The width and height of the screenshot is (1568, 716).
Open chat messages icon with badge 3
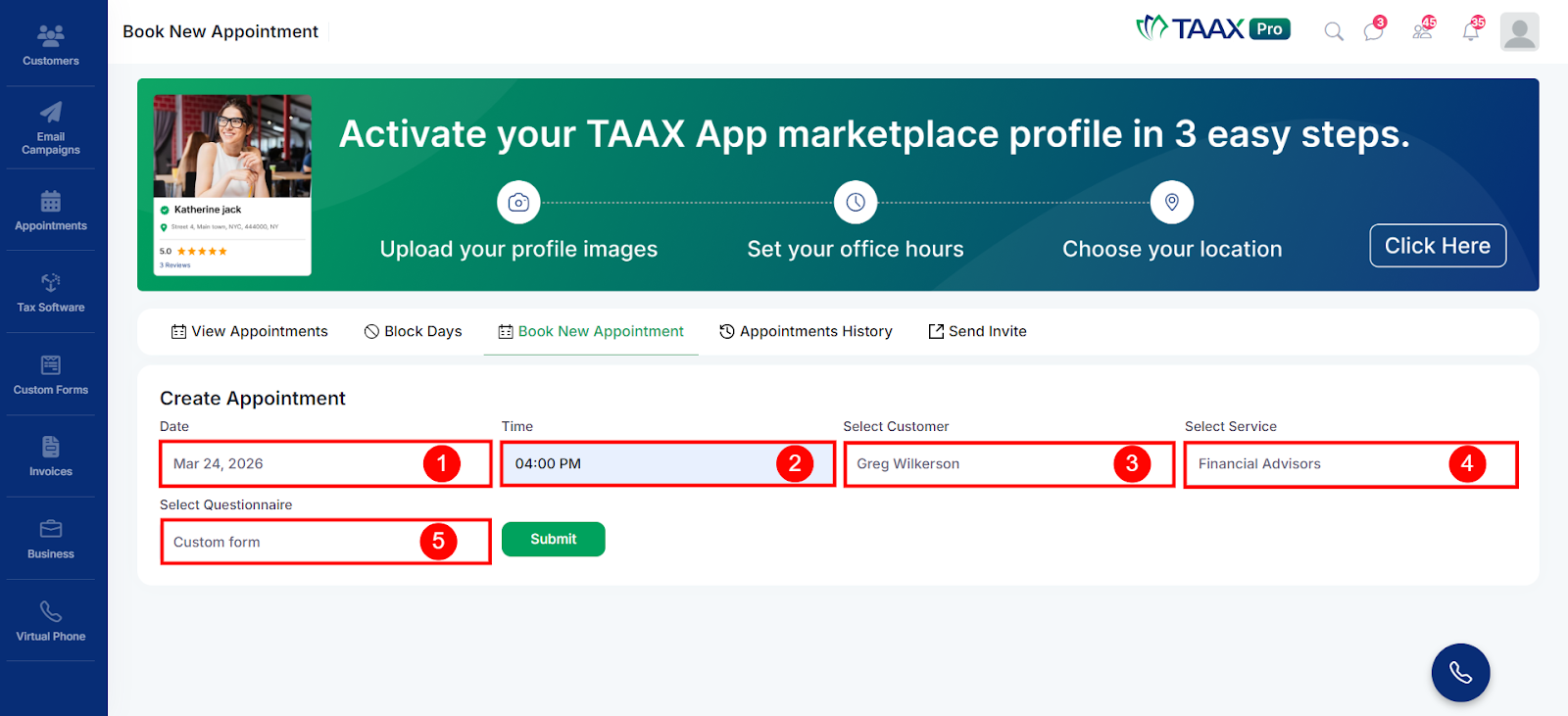(x=1375, y=29)
